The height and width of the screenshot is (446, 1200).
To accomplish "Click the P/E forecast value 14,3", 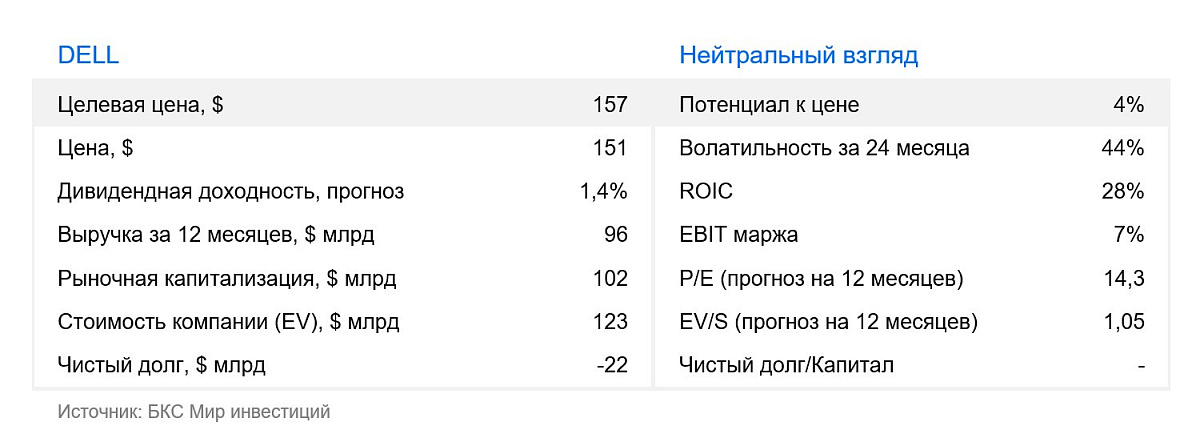I will [x=1125, y=279].
